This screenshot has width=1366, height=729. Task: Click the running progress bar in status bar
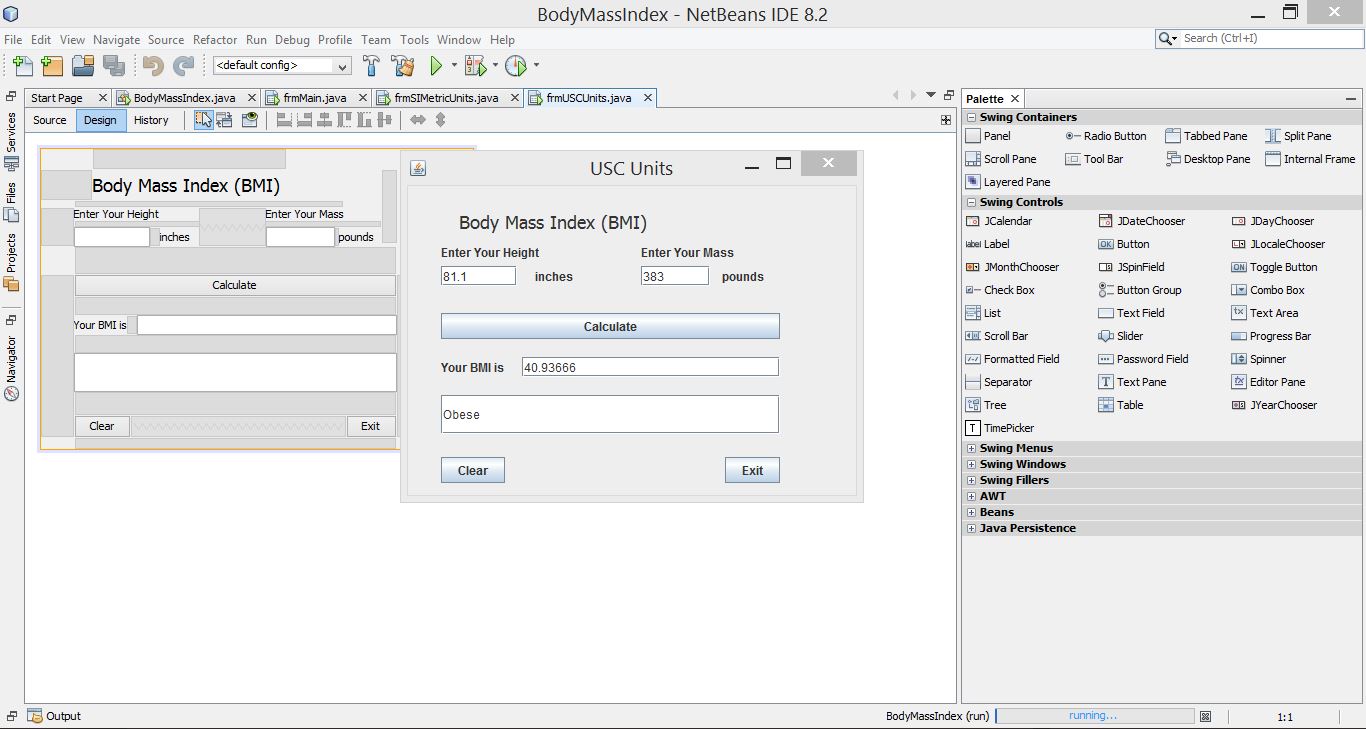1094,716
